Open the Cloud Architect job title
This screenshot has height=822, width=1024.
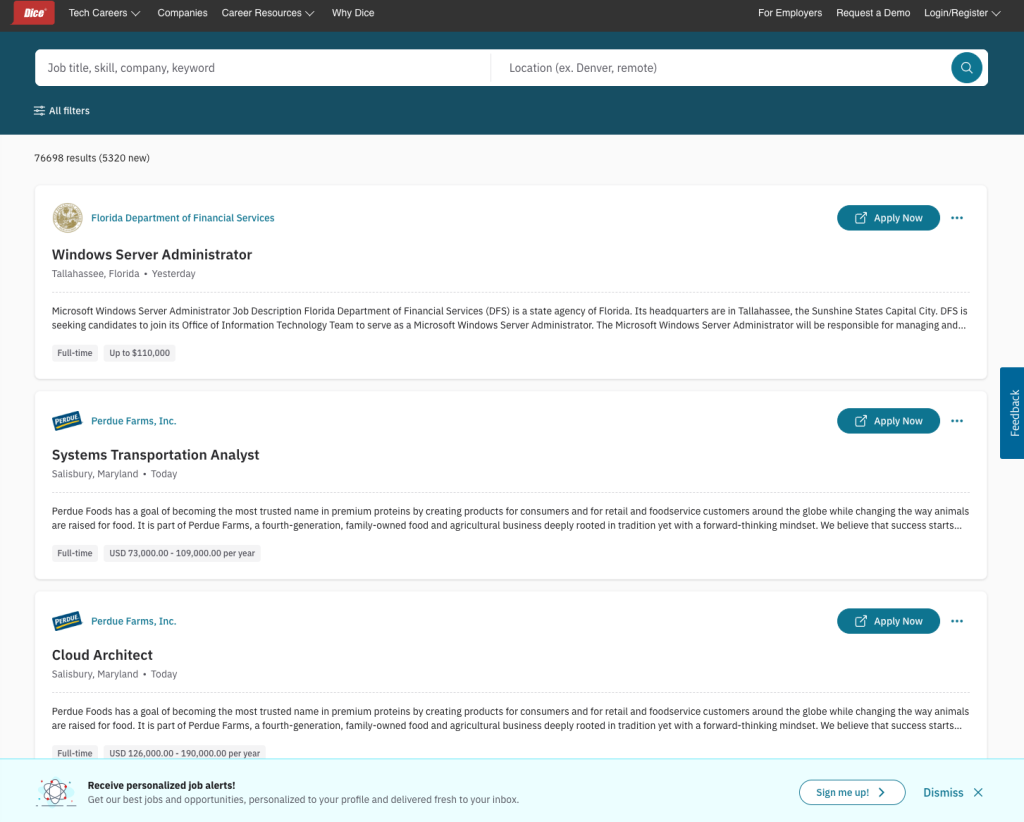[x=103, y=656]
